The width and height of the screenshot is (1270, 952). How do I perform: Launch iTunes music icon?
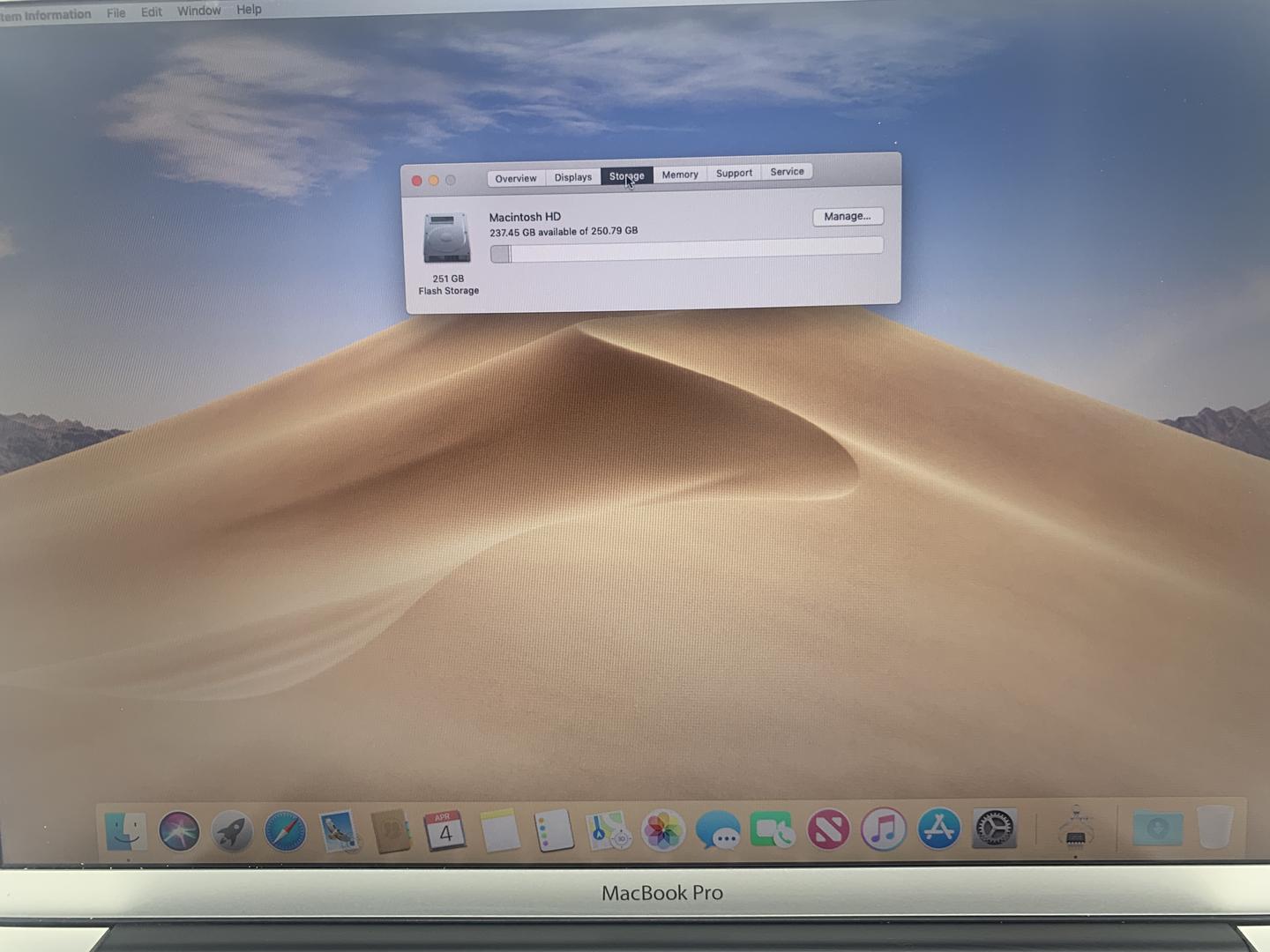click(883, 829)
